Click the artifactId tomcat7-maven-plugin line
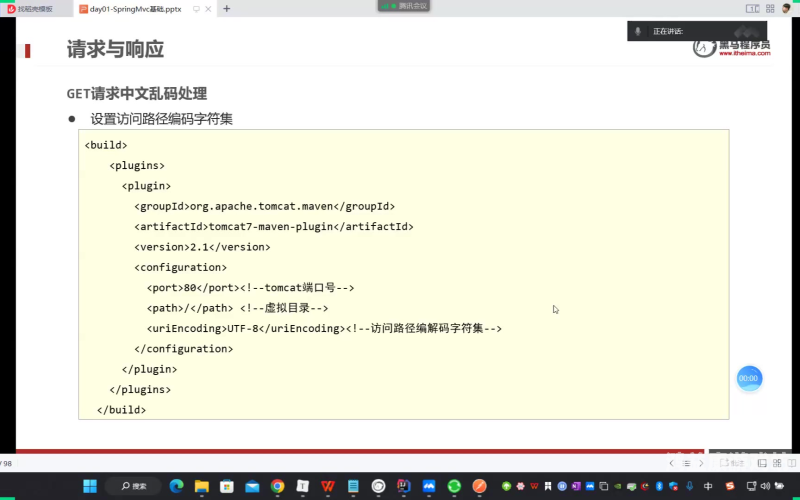Viewport: 800px width, 500px height. (x=274, y=227)
